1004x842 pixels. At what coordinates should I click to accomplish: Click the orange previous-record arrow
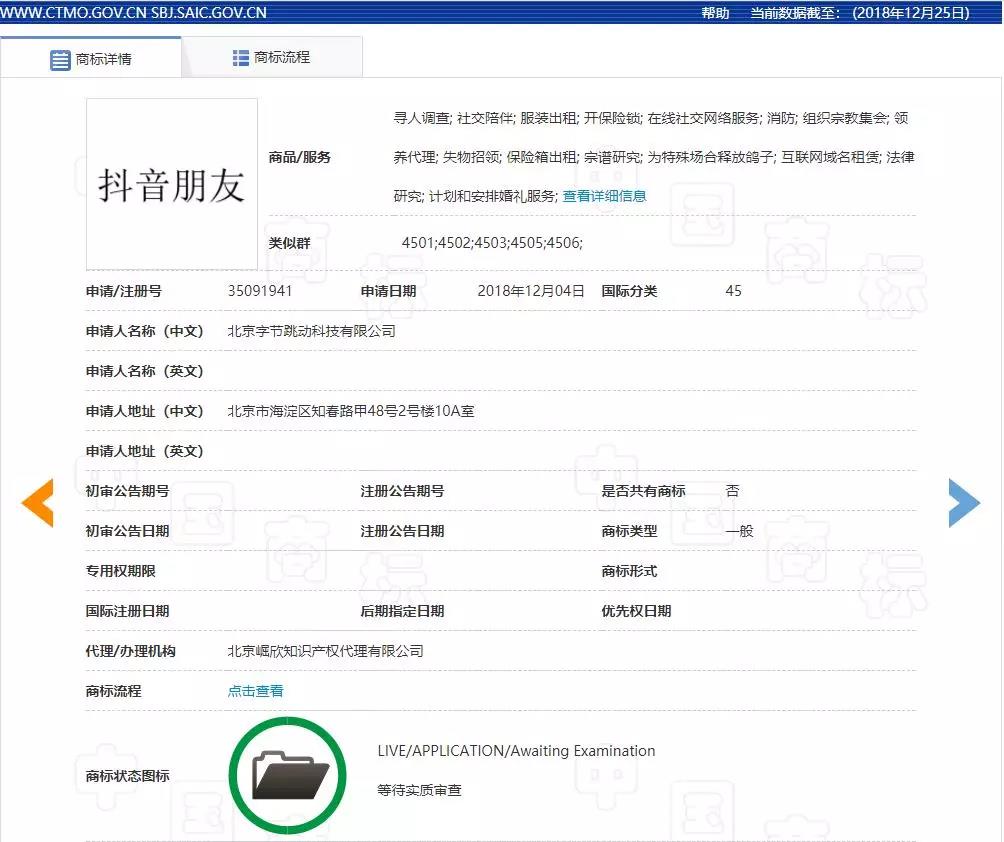point(38,503)
